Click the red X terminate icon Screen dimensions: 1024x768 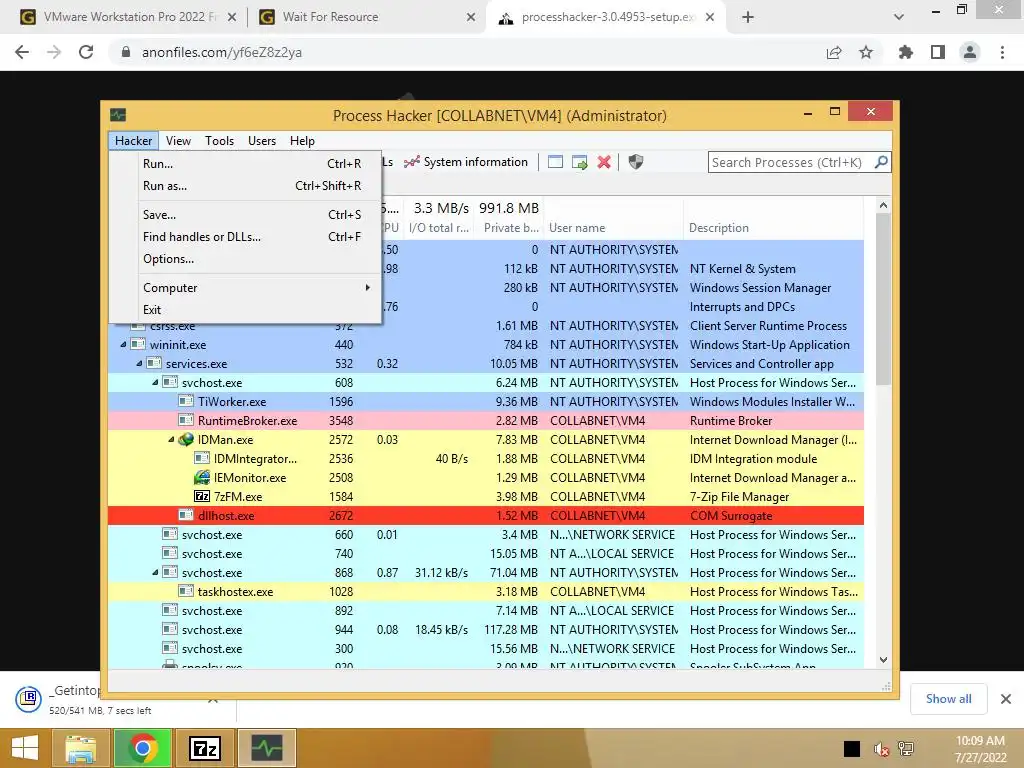pyautogui.click(x=604, y=162)
